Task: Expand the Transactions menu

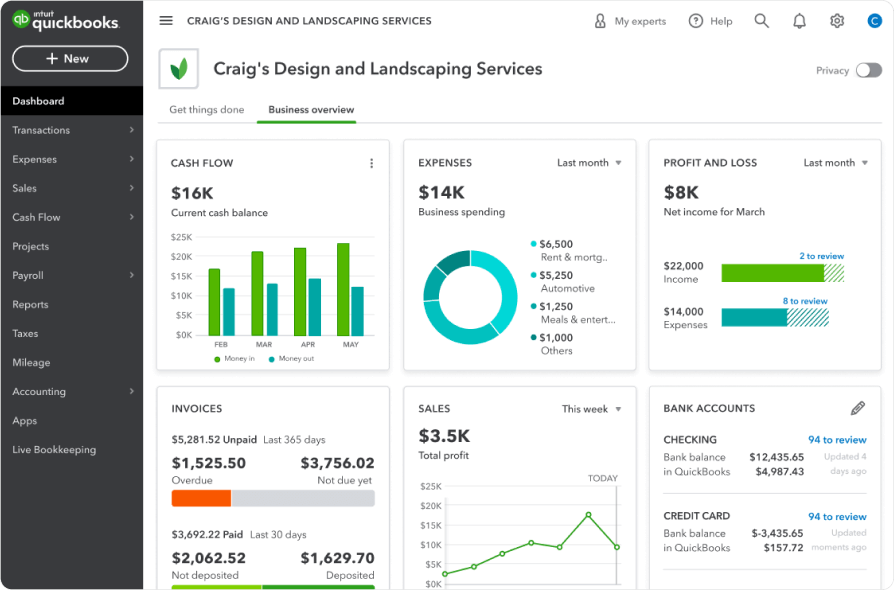Action: coord(72,130)
